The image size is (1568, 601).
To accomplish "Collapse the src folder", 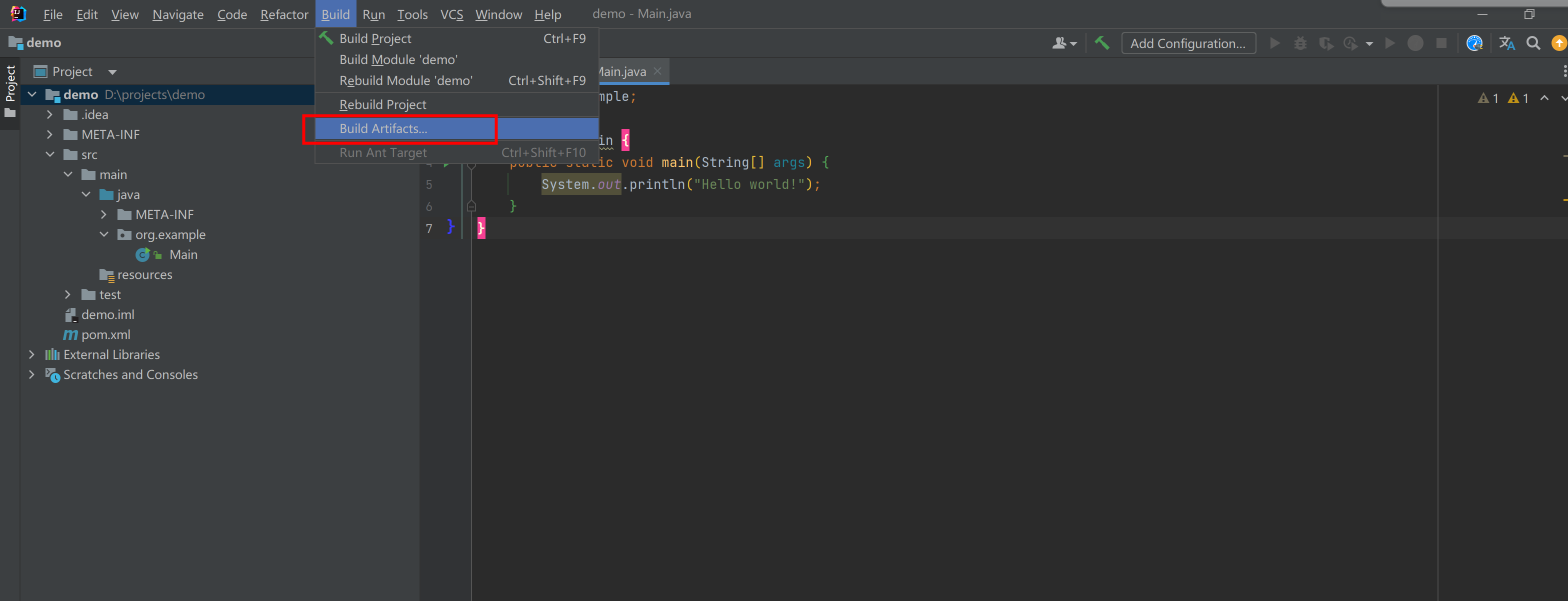I will pos(50,154).
